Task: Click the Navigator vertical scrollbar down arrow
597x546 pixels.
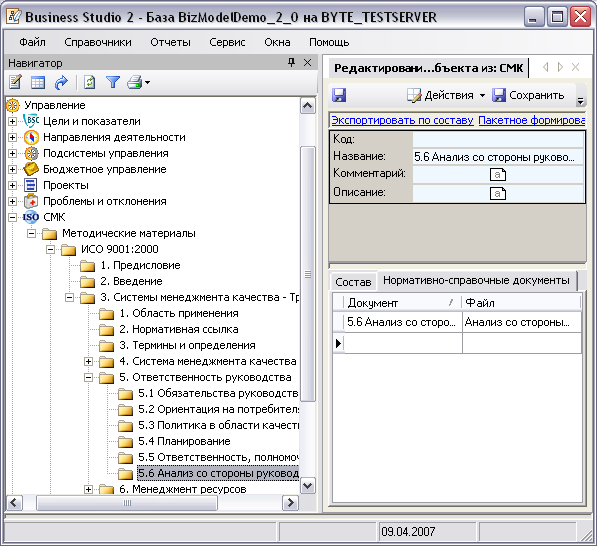Action: click(x=308, y=485)
